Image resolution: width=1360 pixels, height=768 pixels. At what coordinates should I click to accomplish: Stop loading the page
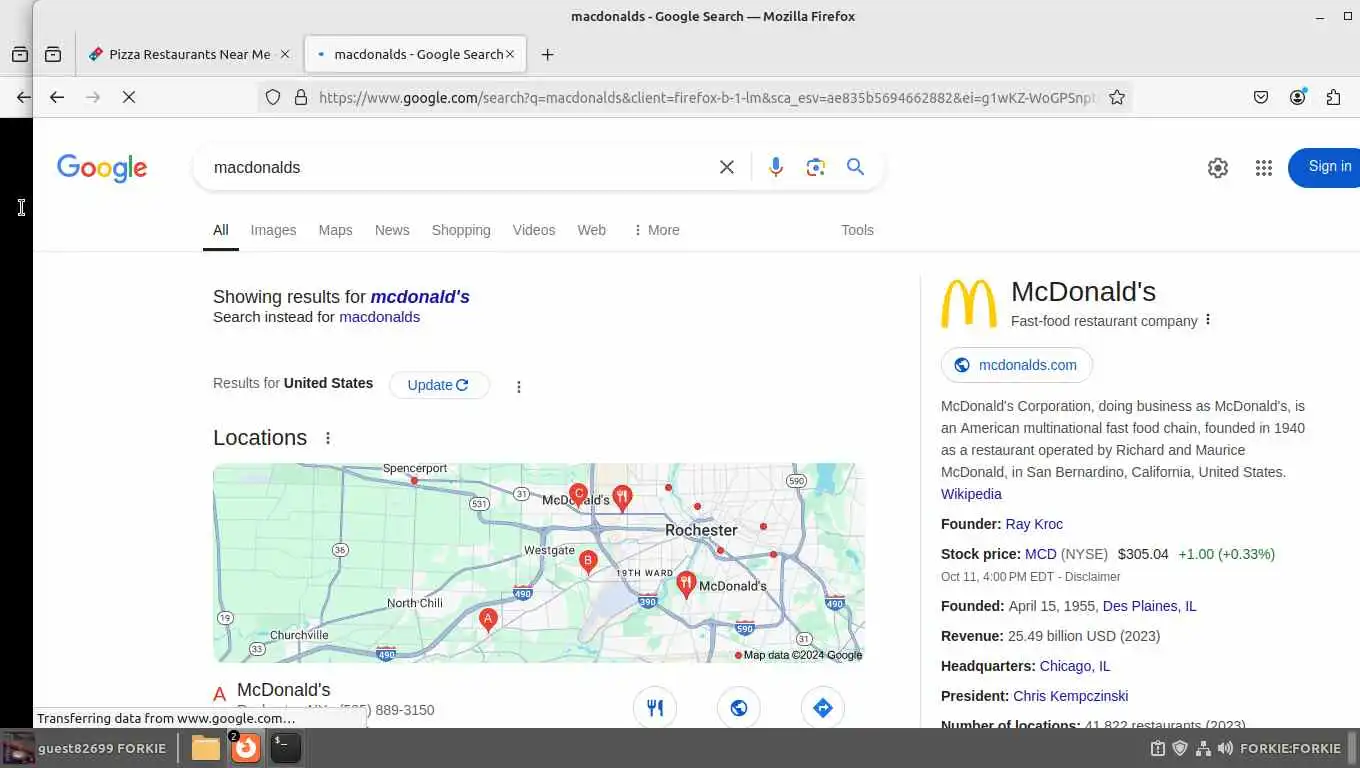click(129, 97)
